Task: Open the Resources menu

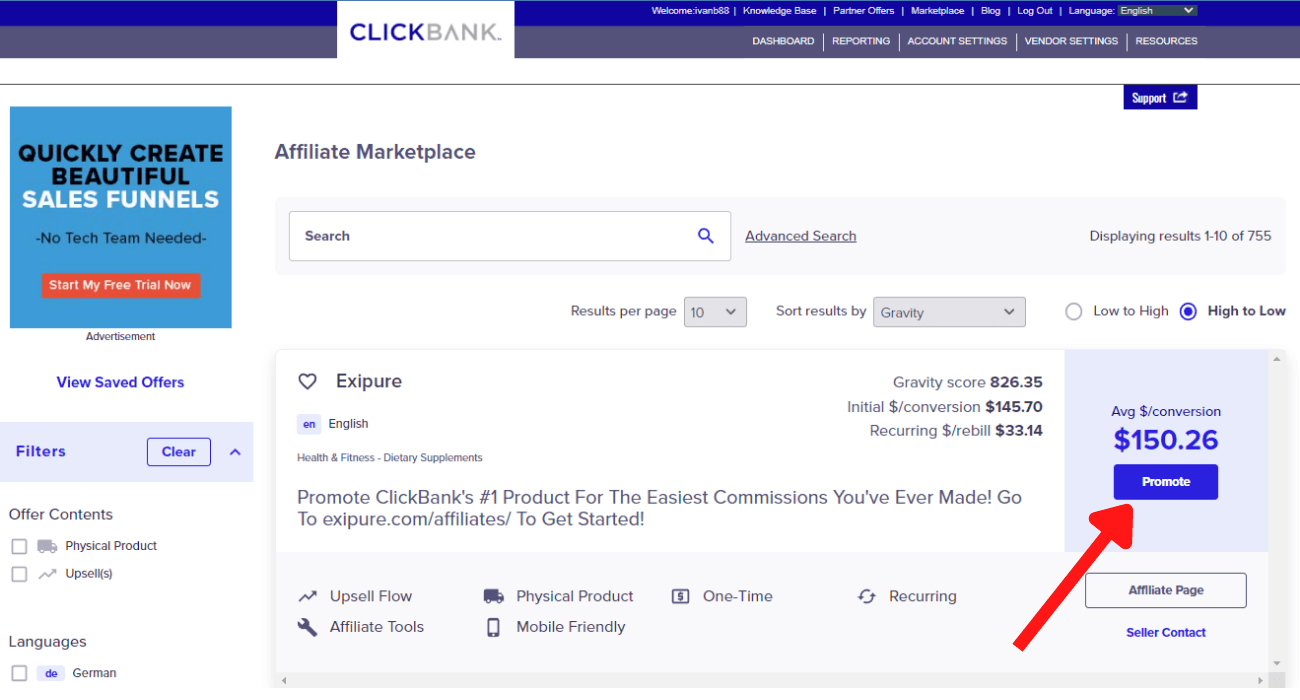Action: (1166, 41)
